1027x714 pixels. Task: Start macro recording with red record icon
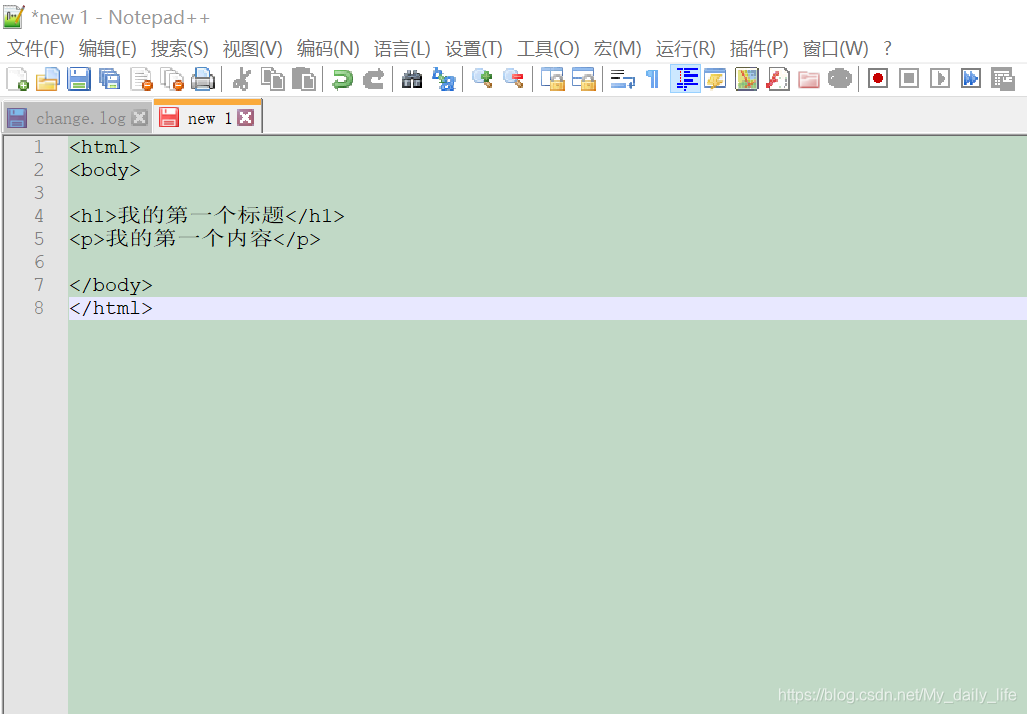tap(877, 78)
